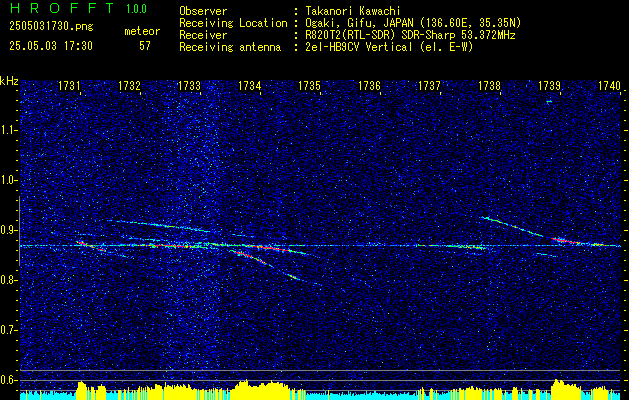629x400 pixels.
Task: Click the 0.9 frequency axis label
Action: [x=9, y=230]
